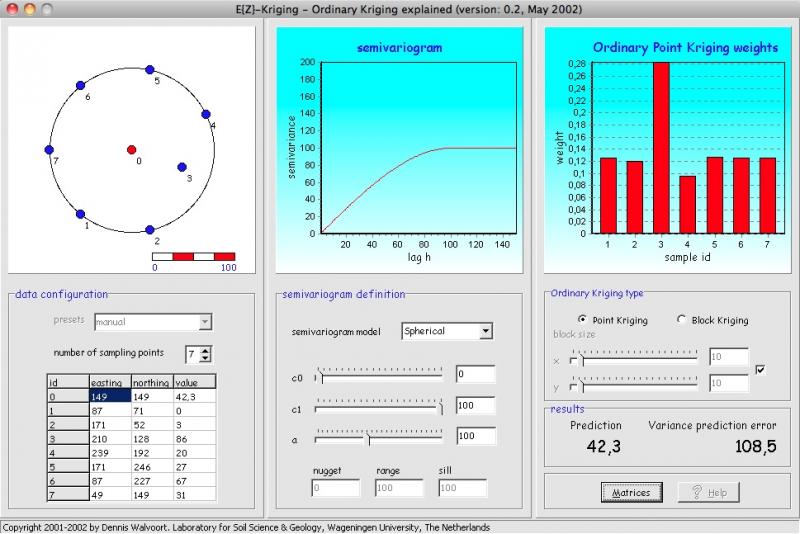Click the c0 nugget slider track

click(380, 377)
